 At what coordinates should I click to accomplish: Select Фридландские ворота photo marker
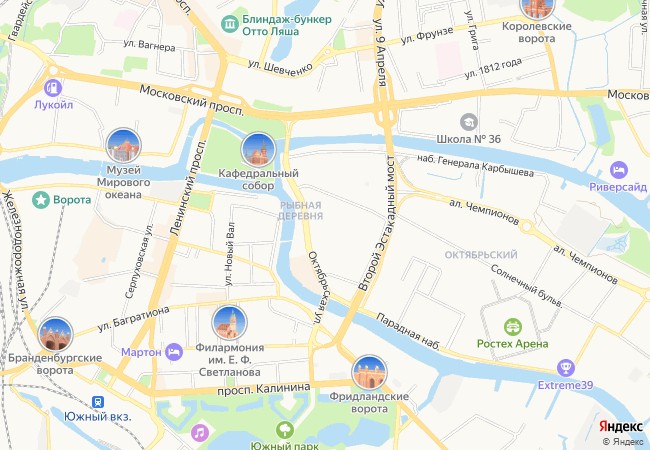(369, 372)
